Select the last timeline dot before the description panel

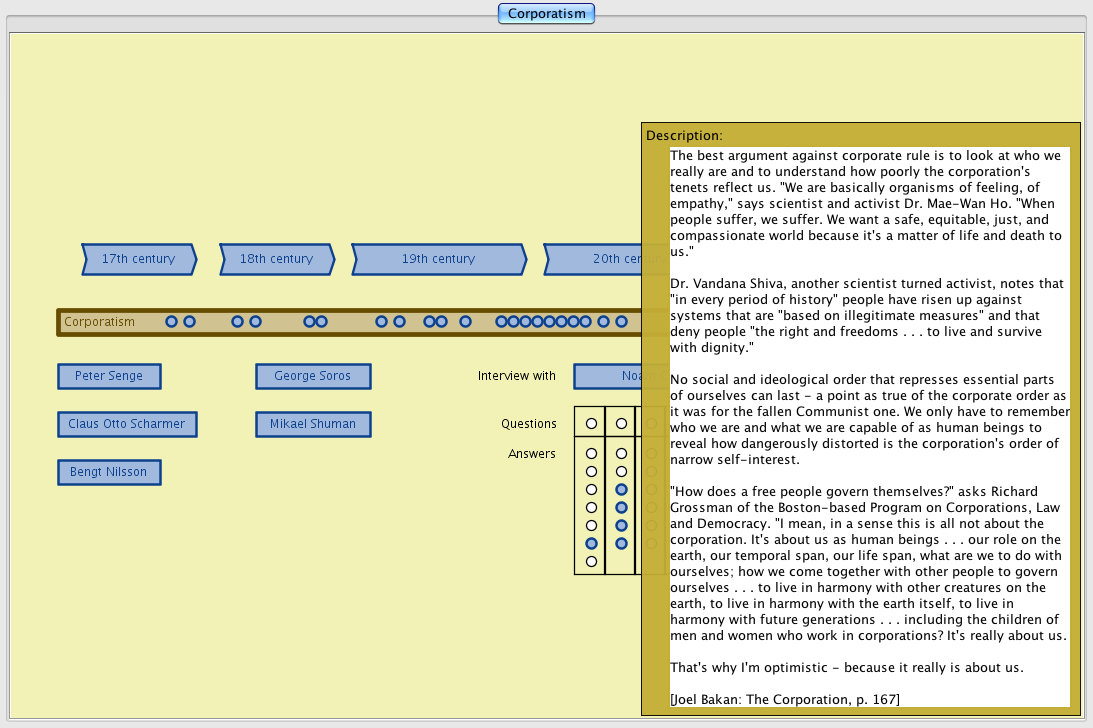621,322
